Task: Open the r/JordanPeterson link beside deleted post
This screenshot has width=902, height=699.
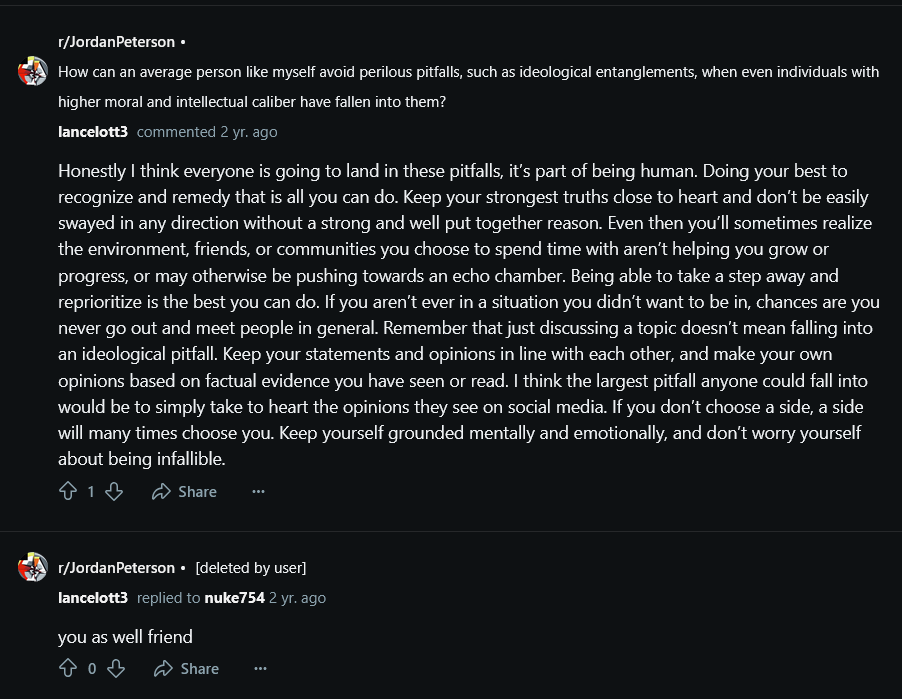Action: point(116,568)
